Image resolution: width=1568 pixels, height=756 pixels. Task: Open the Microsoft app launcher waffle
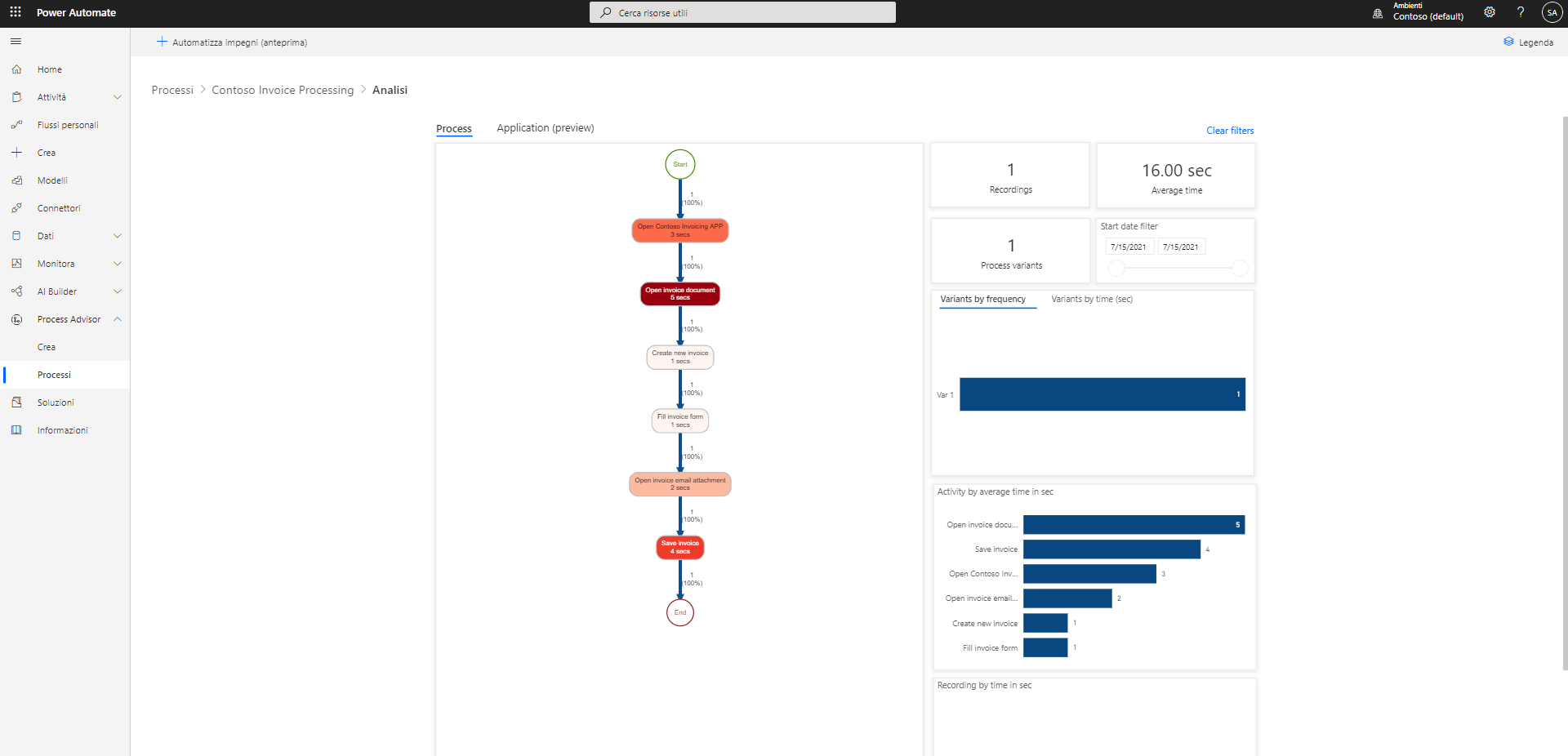pos(16,12)
